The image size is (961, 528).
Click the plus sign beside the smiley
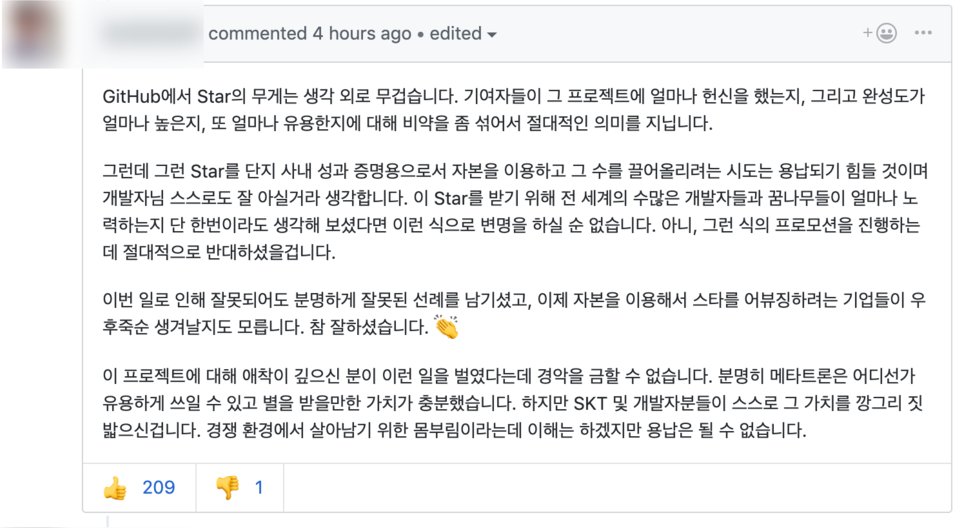point(868,33)
